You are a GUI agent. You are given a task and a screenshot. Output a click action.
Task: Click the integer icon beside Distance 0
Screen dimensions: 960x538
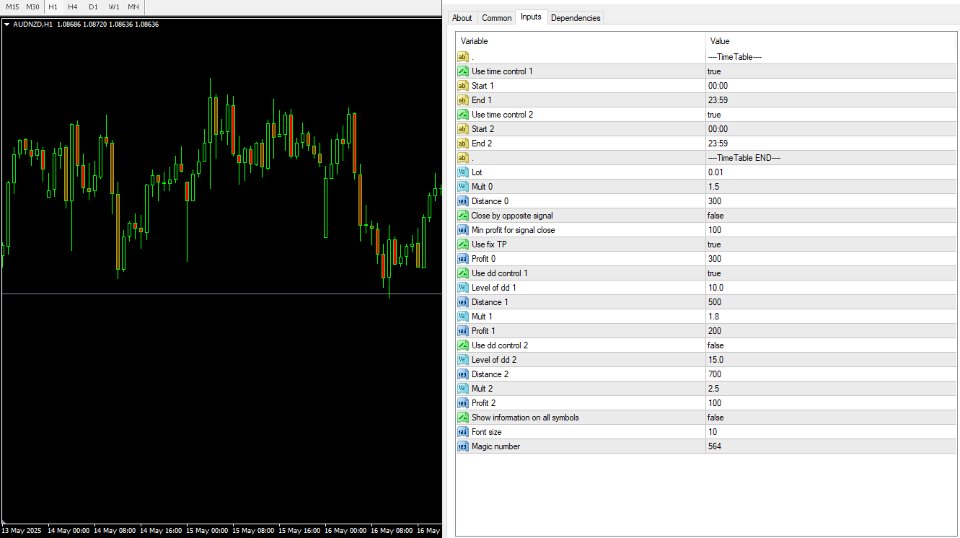pos(463,201)
